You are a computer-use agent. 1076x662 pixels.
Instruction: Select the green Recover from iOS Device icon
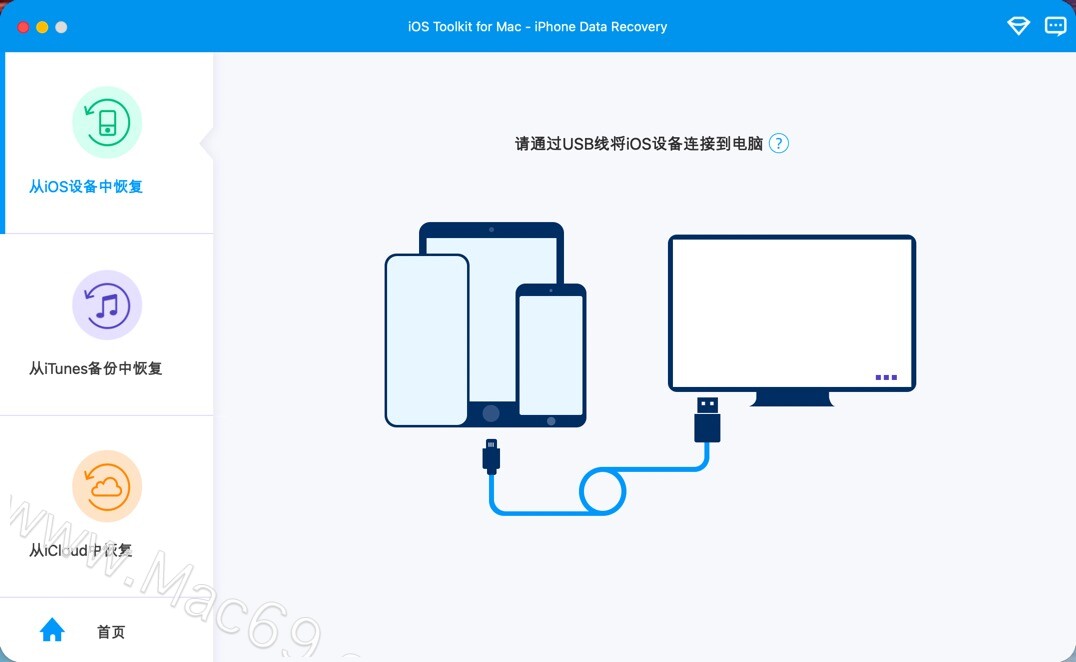[107, 122]
